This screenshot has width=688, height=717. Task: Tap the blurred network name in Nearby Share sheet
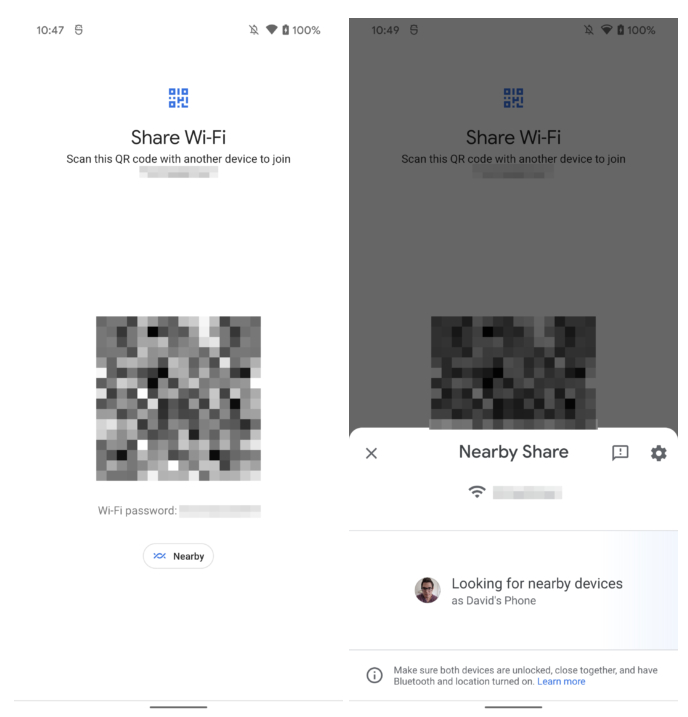point(527,492)
